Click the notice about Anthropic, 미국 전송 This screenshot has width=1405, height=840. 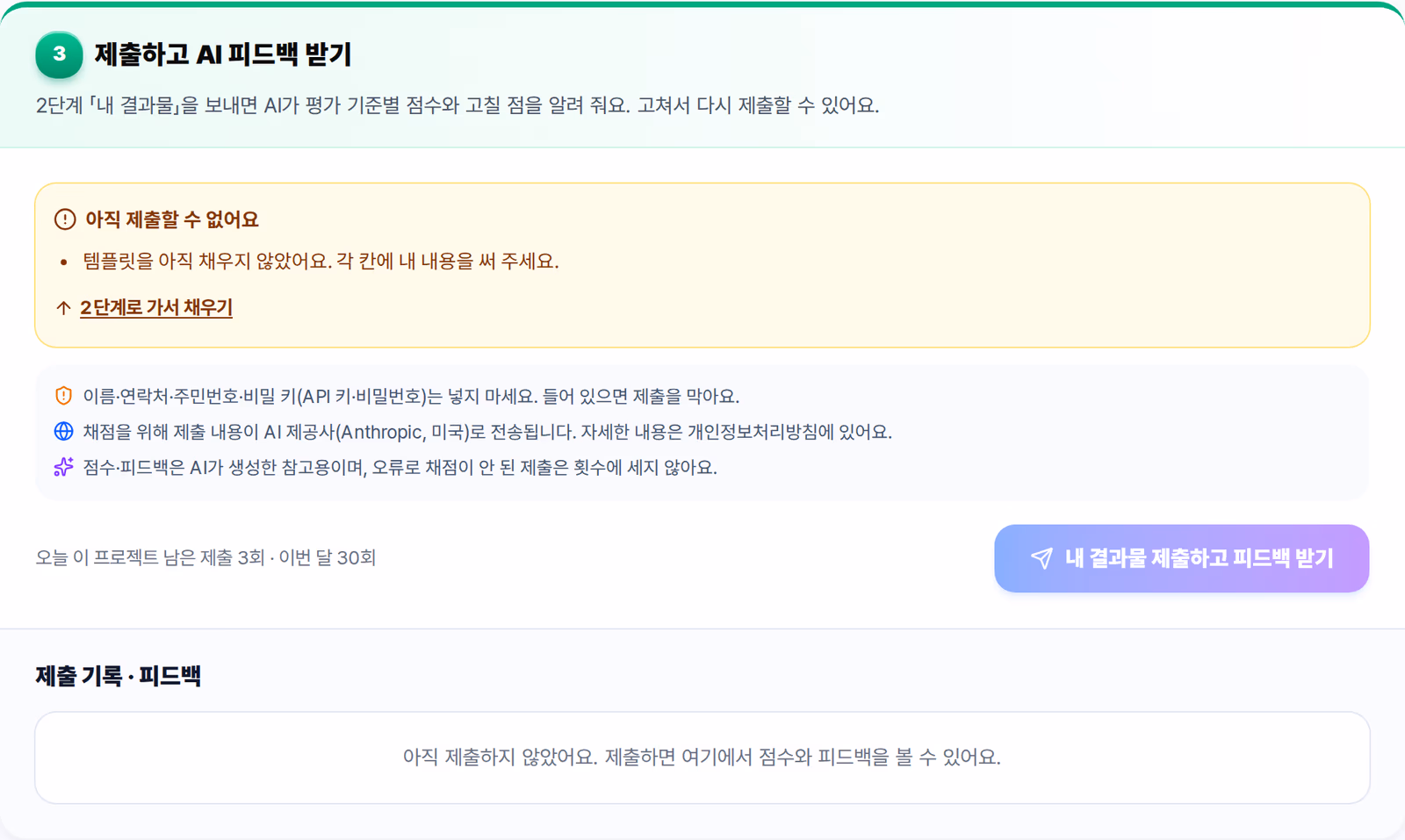point(487,432)
